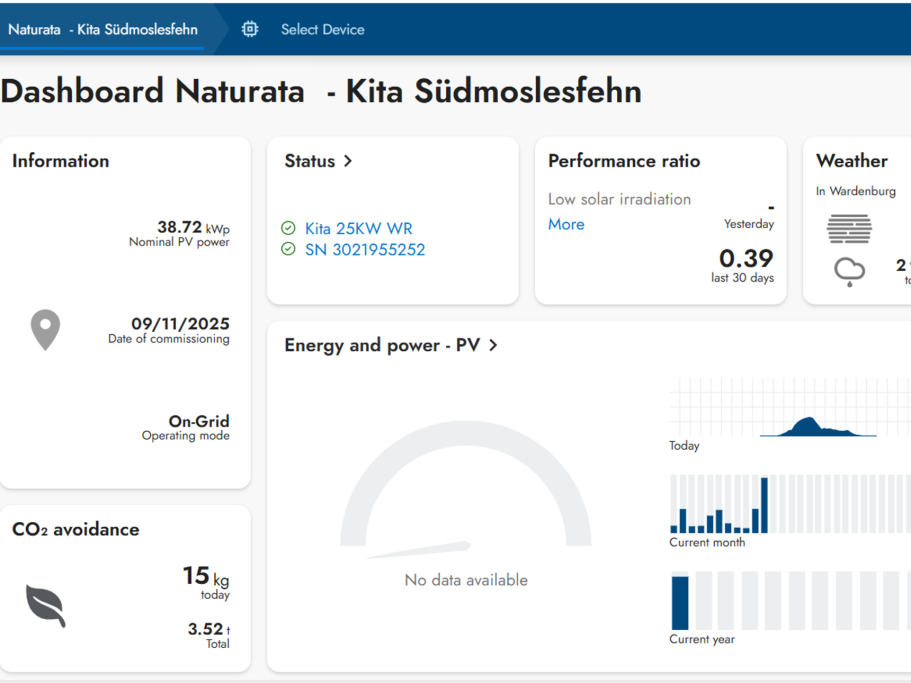Click the tallest bar in Current month chart
Screen dimensions: 911x683
tap(764, 505)
